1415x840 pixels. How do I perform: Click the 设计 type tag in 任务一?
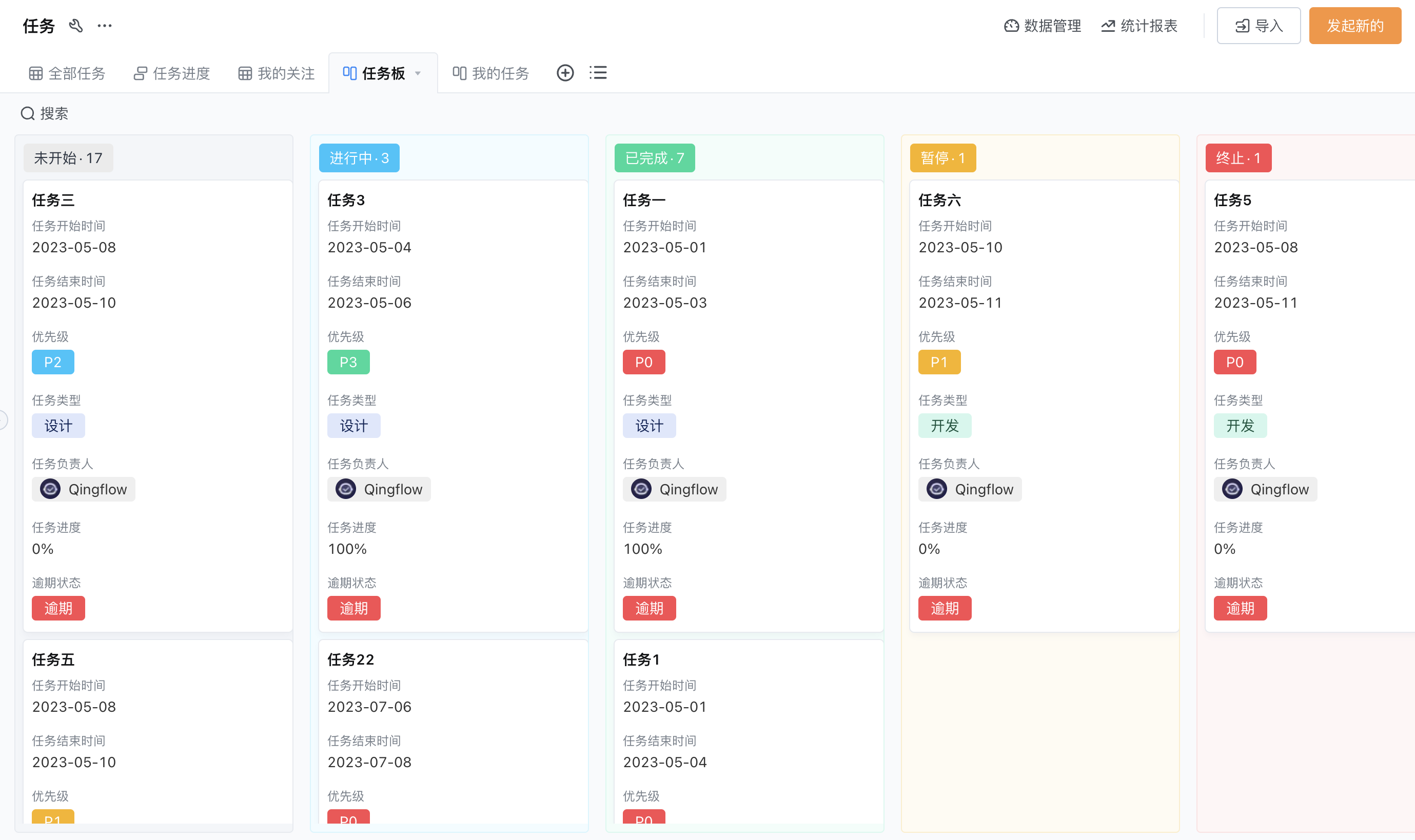click(x=650, y=426)
